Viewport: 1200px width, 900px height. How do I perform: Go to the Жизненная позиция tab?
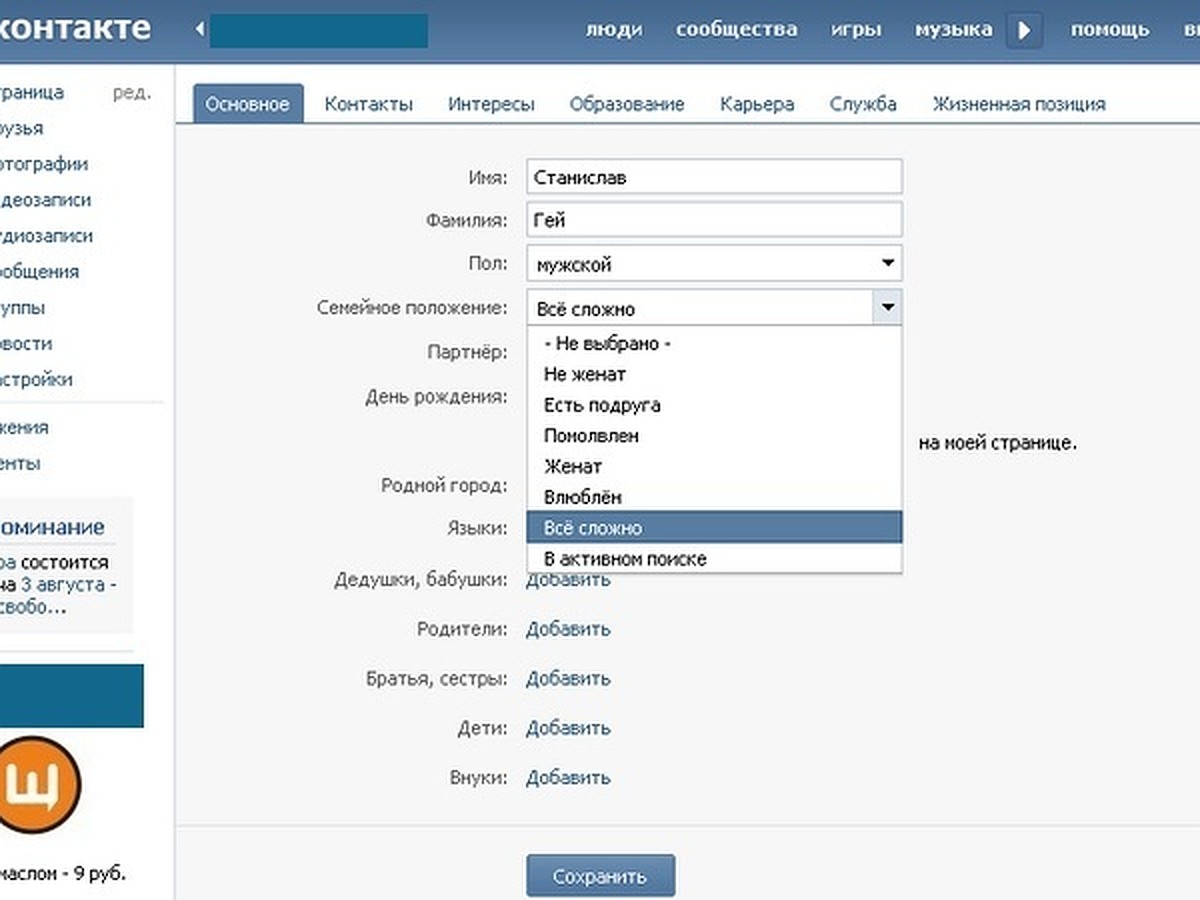click(x=1018, y=104)
